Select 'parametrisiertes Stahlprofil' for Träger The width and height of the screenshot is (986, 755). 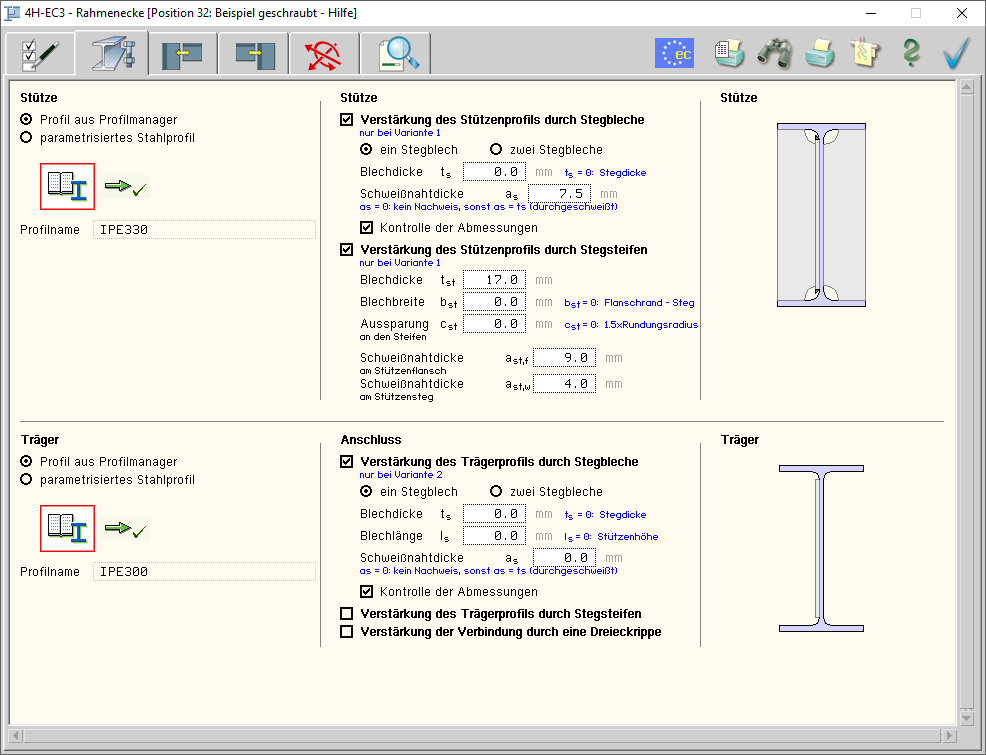coord(27,480)
